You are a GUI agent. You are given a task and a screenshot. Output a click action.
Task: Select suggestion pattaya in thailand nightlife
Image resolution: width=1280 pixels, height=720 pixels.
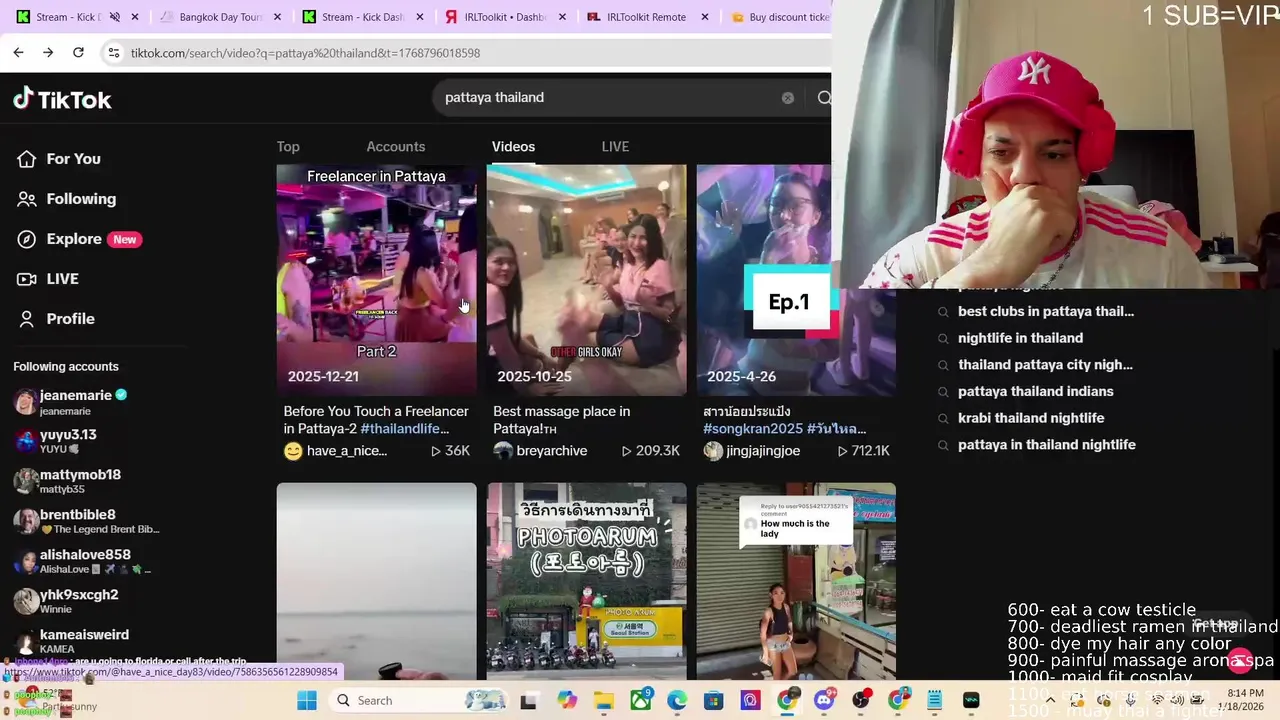click(1046, 445)
